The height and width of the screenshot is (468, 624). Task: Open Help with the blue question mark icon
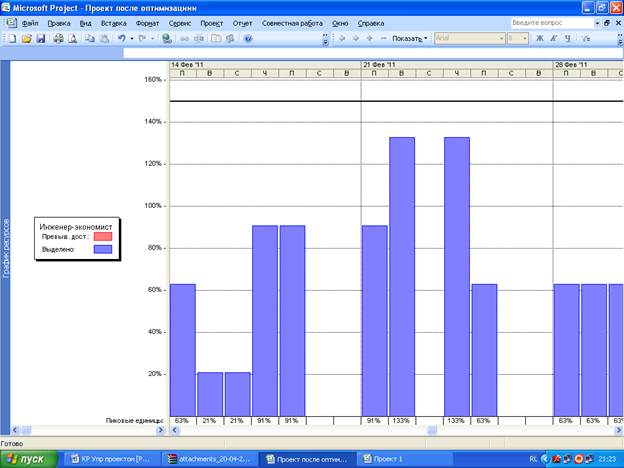tap(247, 38)
